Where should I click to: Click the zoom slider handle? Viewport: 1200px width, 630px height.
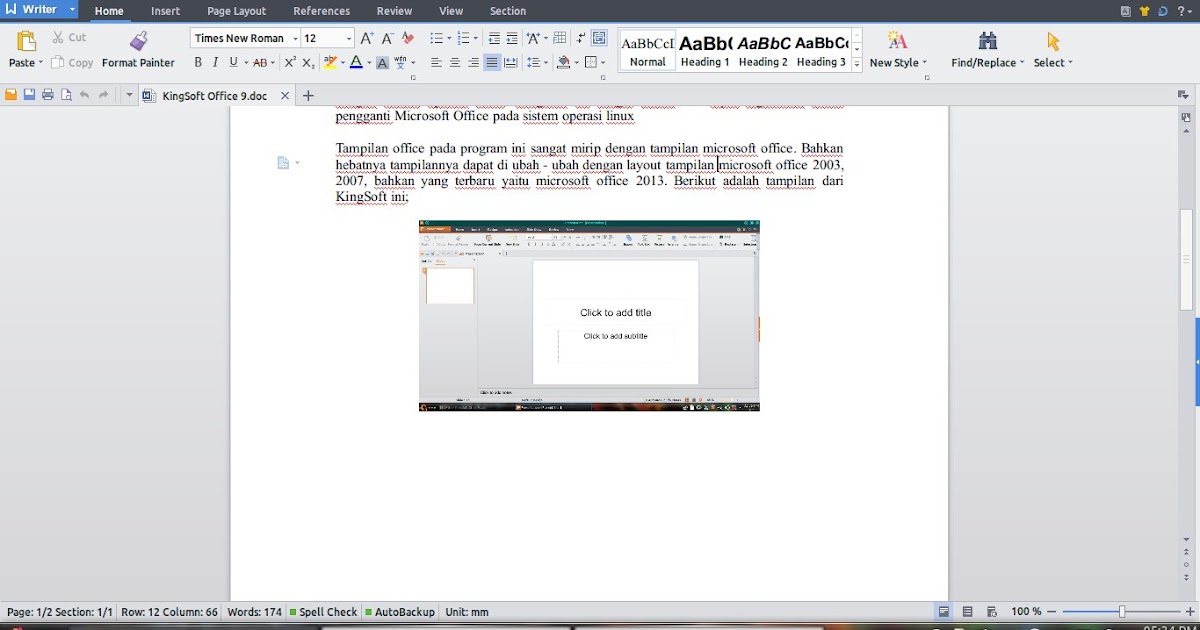(1122, 611)
